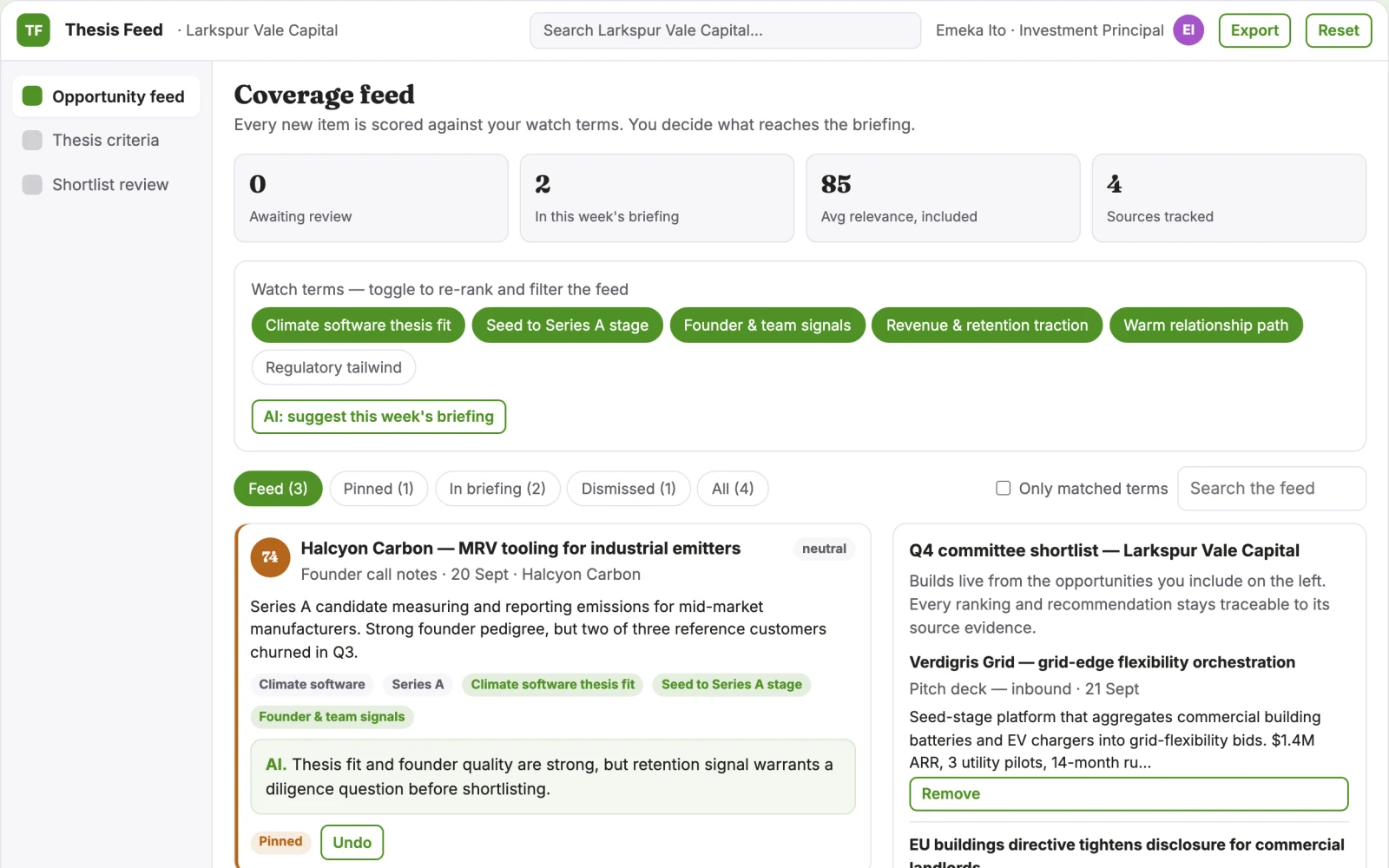Show the Dismissed (1) tab
The image size is (1389, 868).
pos(629,489)
